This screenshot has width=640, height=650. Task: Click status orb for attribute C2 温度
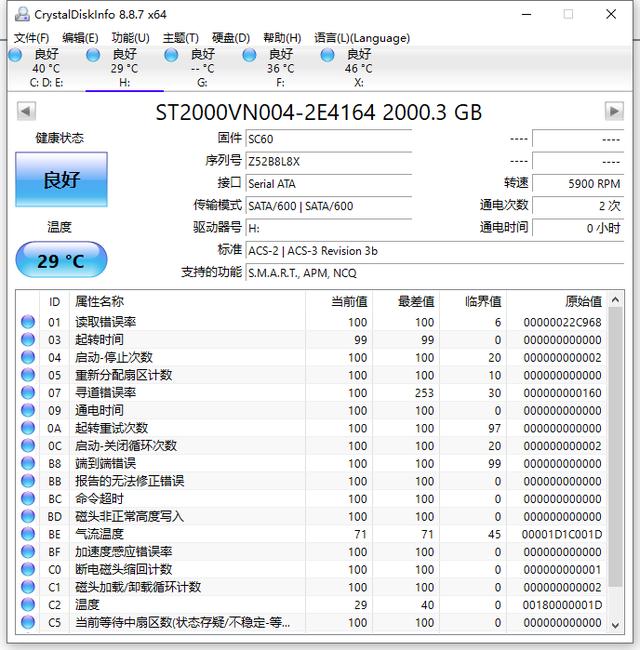coord(28,605)
